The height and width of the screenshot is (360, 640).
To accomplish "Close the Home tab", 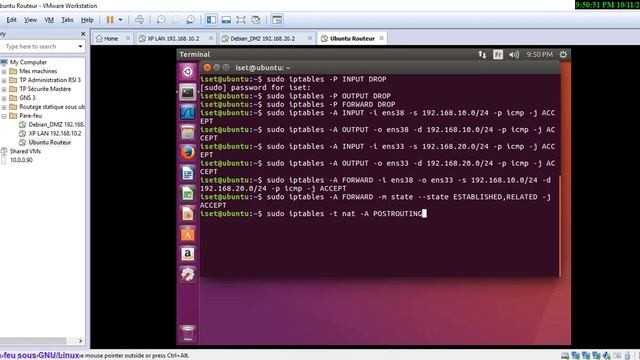I will coord(128,38).
